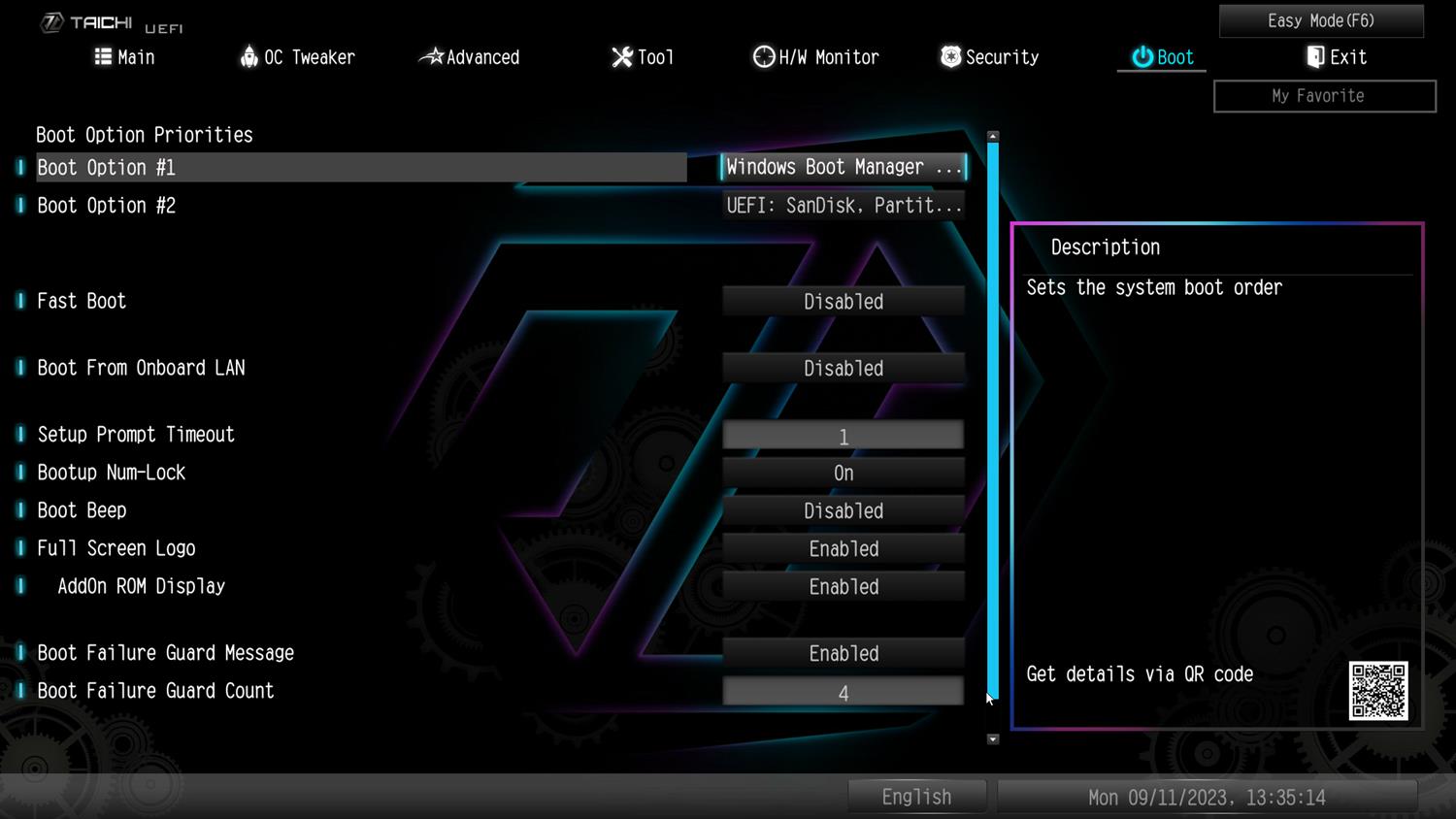Select the Setup Prompt Timeout value field
1456x819 pixels.
[x=843, y=437]
